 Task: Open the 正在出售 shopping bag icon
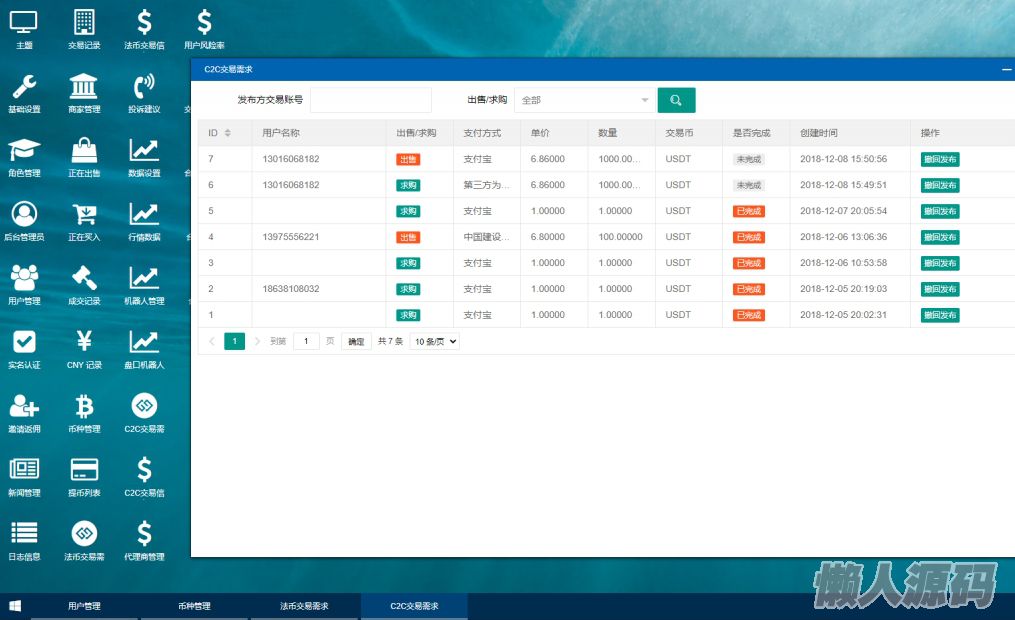[x=84, y=151]
